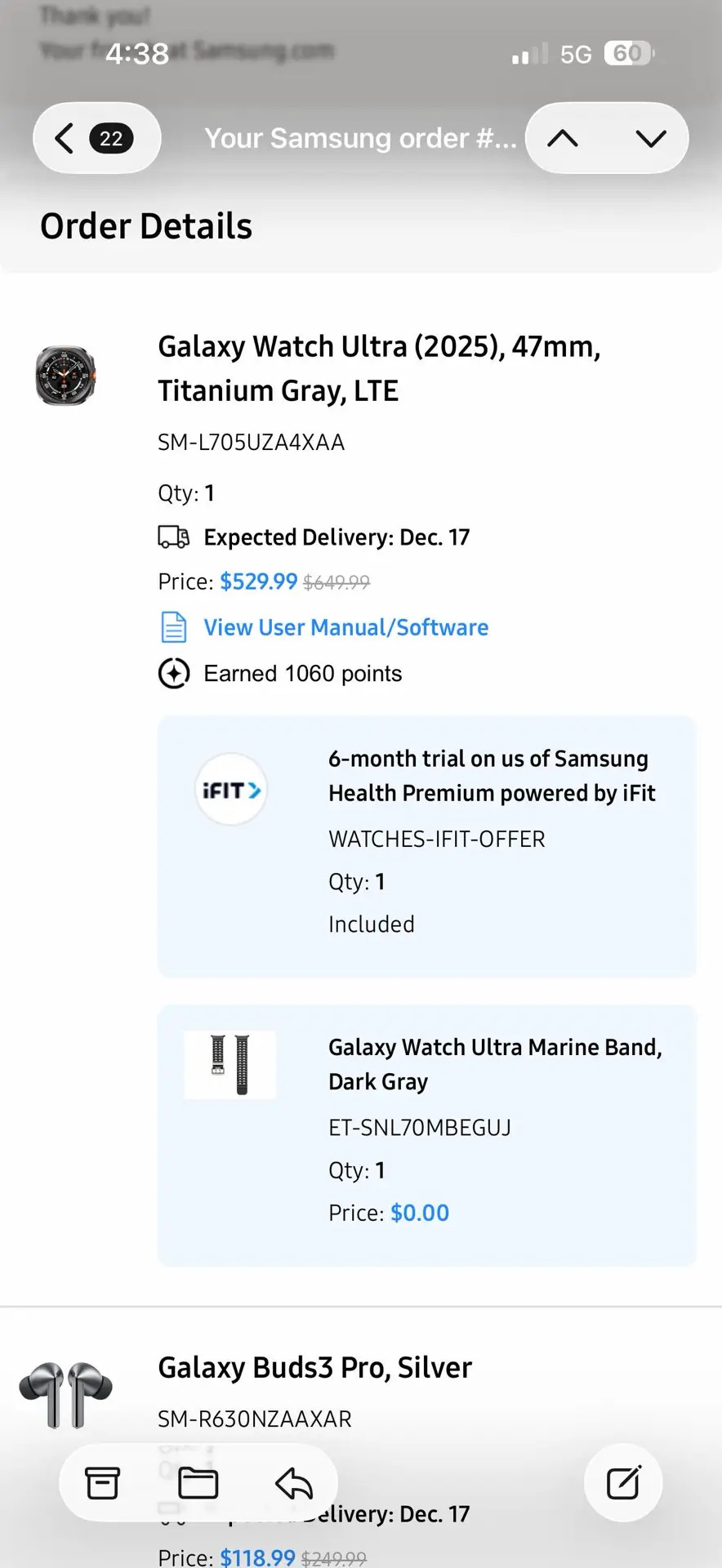Tap the move-to-folder icon
This screenshot has width=722, height=1568.
(198, 1482)
